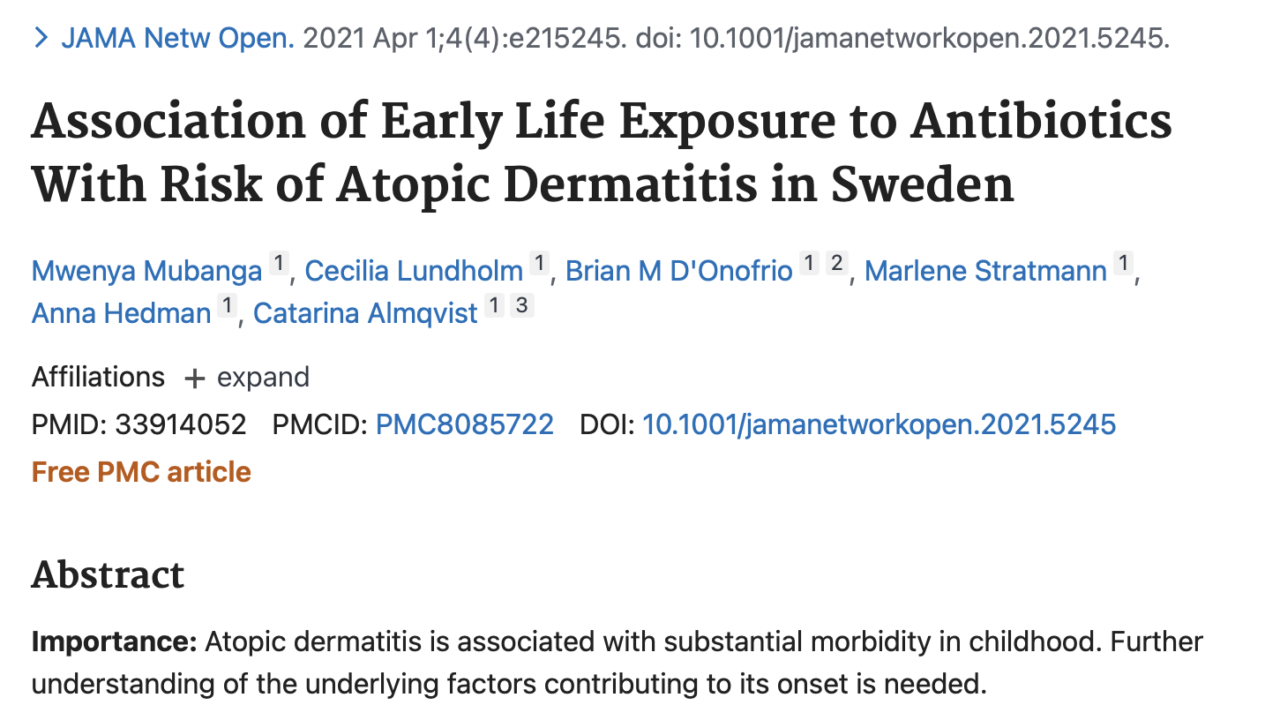Open author Anna Hedman's page

pos(121,313)
